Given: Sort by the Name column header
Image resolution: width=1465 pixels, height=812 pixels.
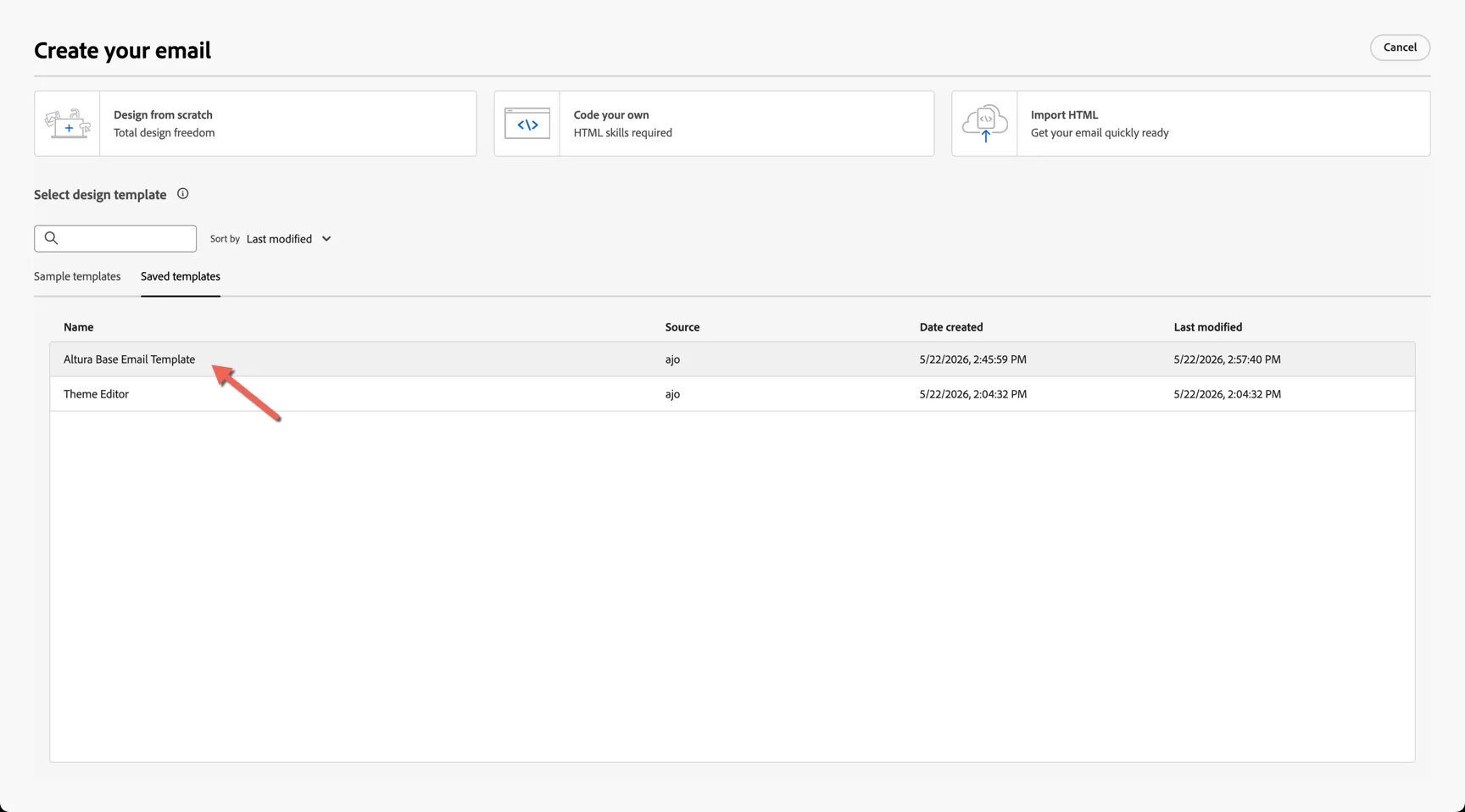Looking at the screenshot, I should point(79,327).
